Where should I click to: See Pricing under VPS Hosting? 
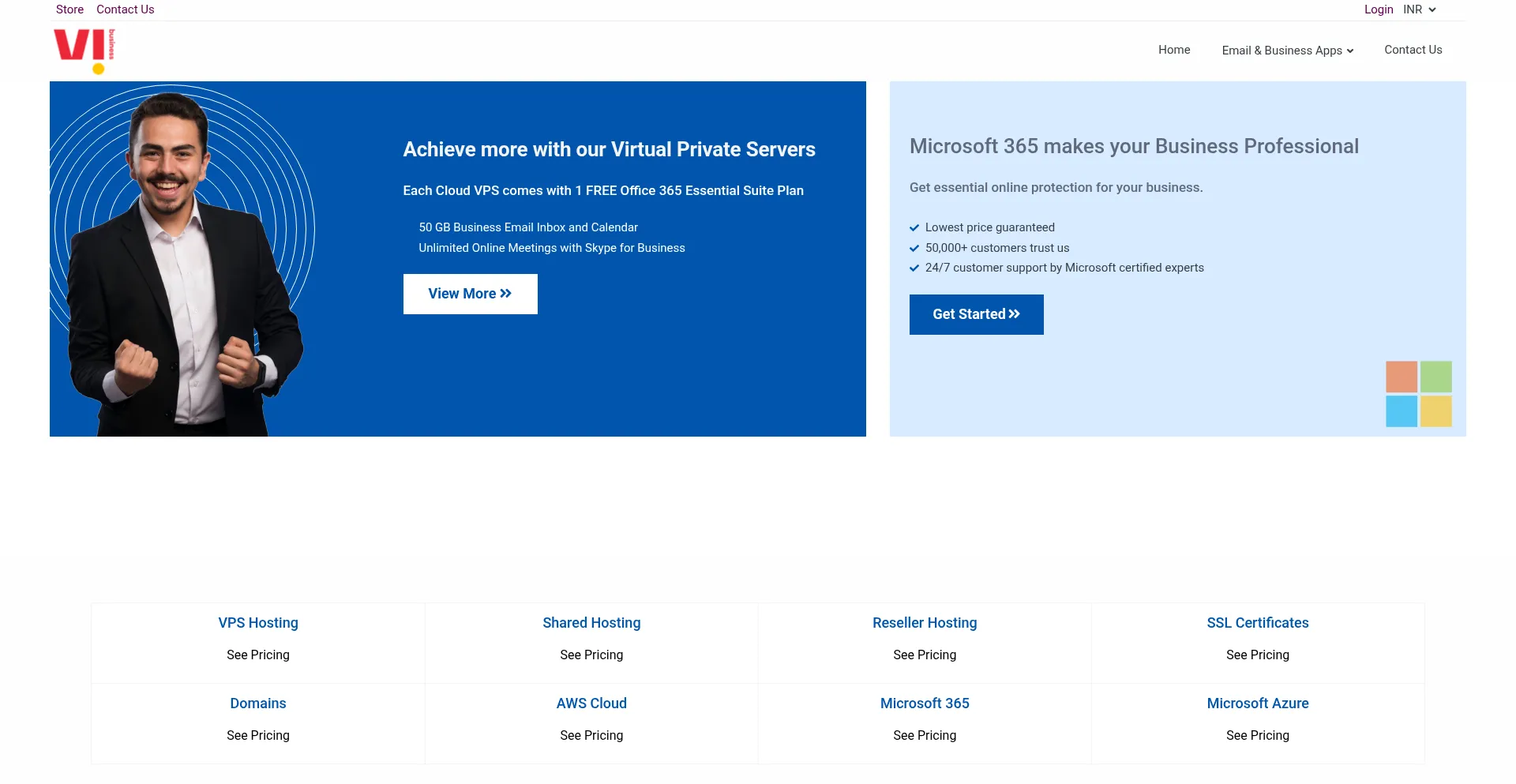click(257, 655)
